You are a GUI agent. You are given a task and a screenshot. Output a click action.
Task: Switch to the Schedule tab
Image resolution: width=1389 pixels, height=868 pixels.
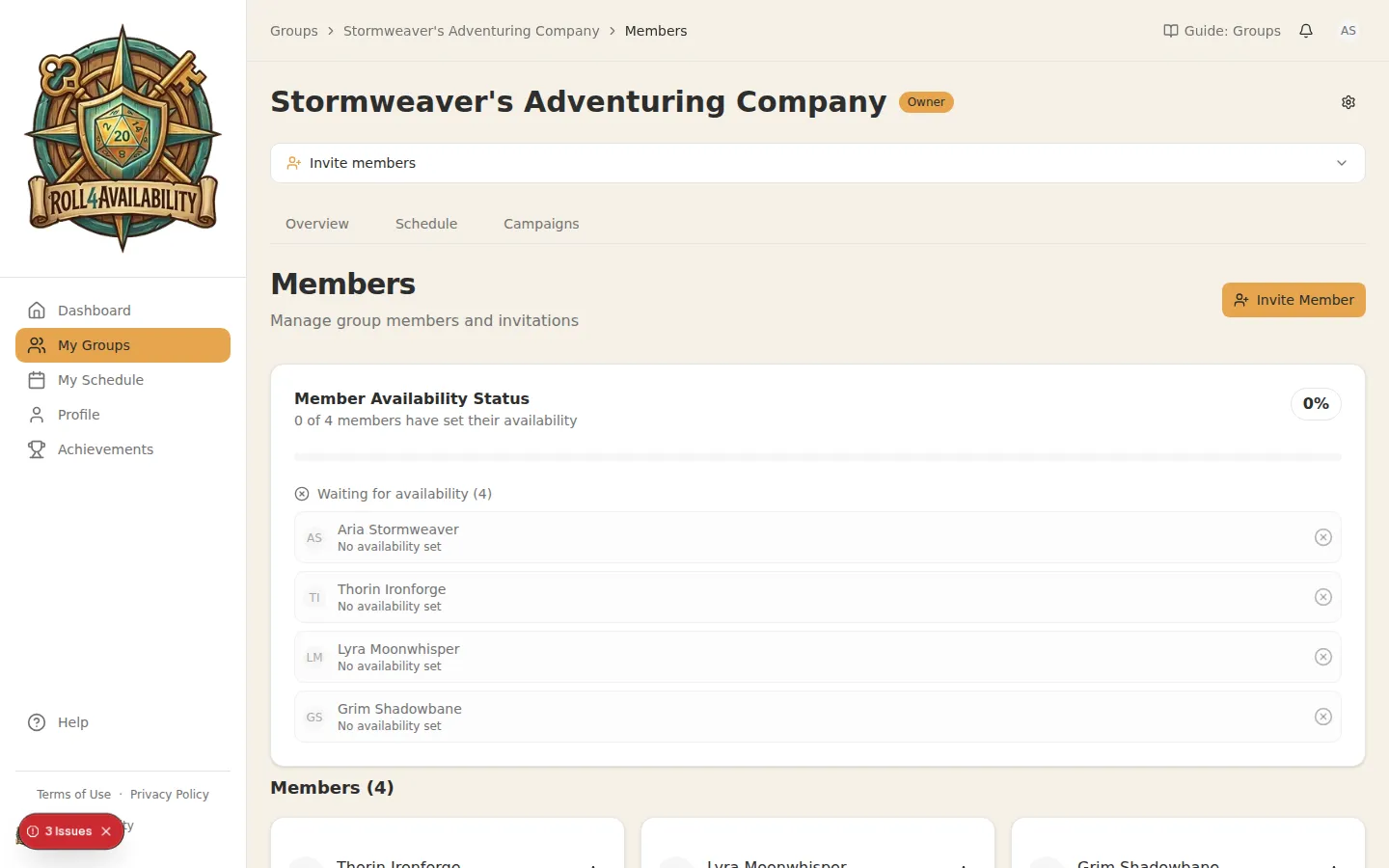point(425,223)
